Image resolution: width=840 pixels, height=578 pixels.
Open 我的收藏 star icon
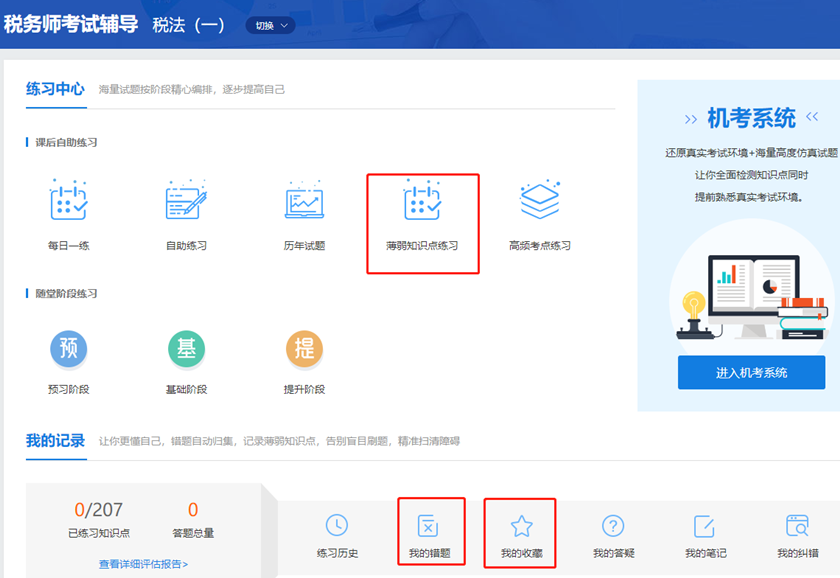[521, 526]
